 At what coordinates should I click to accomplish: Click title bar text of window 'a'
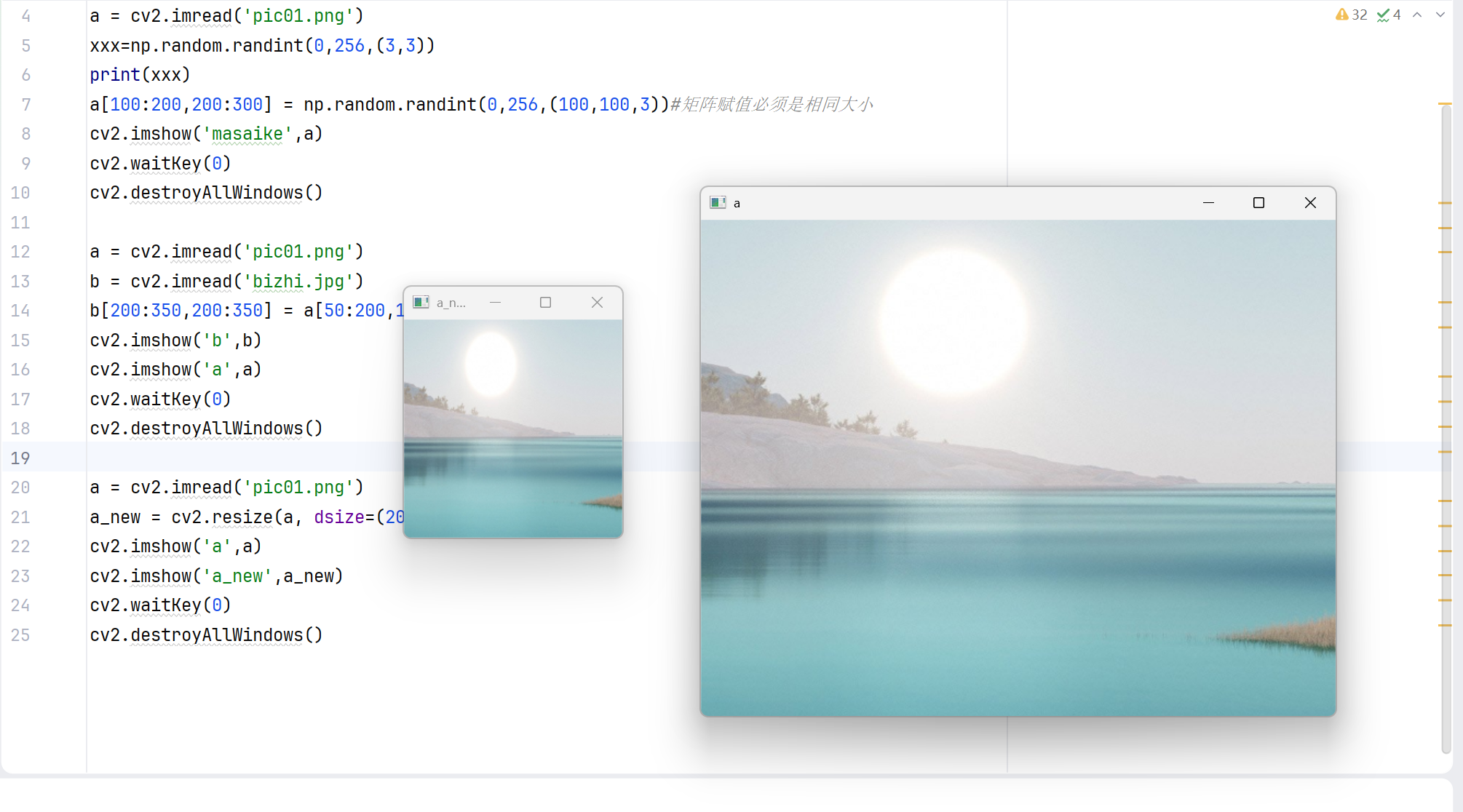click(x=737, y=204)
